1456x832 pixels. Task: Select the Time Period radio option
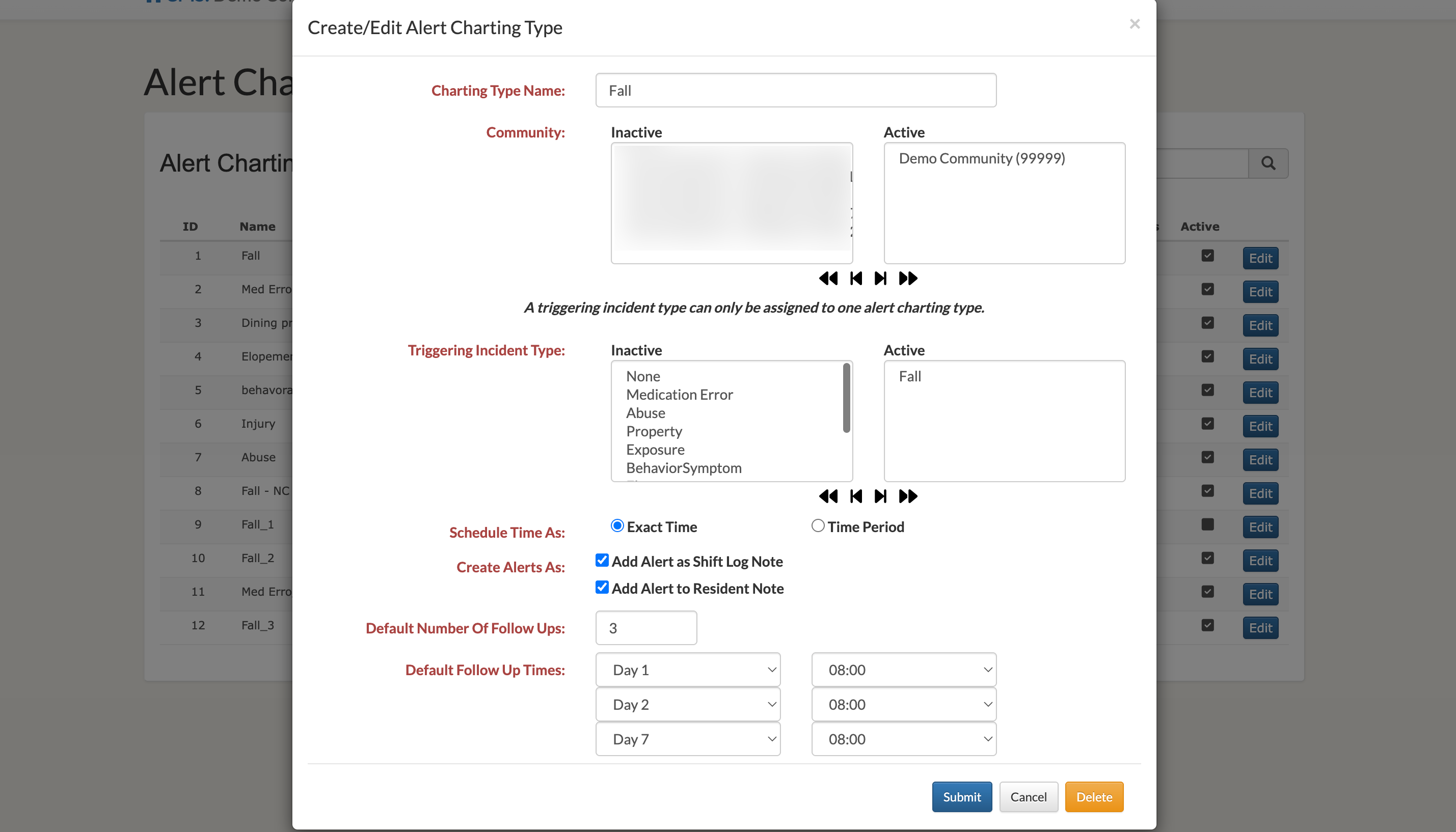tap(818, 525)
